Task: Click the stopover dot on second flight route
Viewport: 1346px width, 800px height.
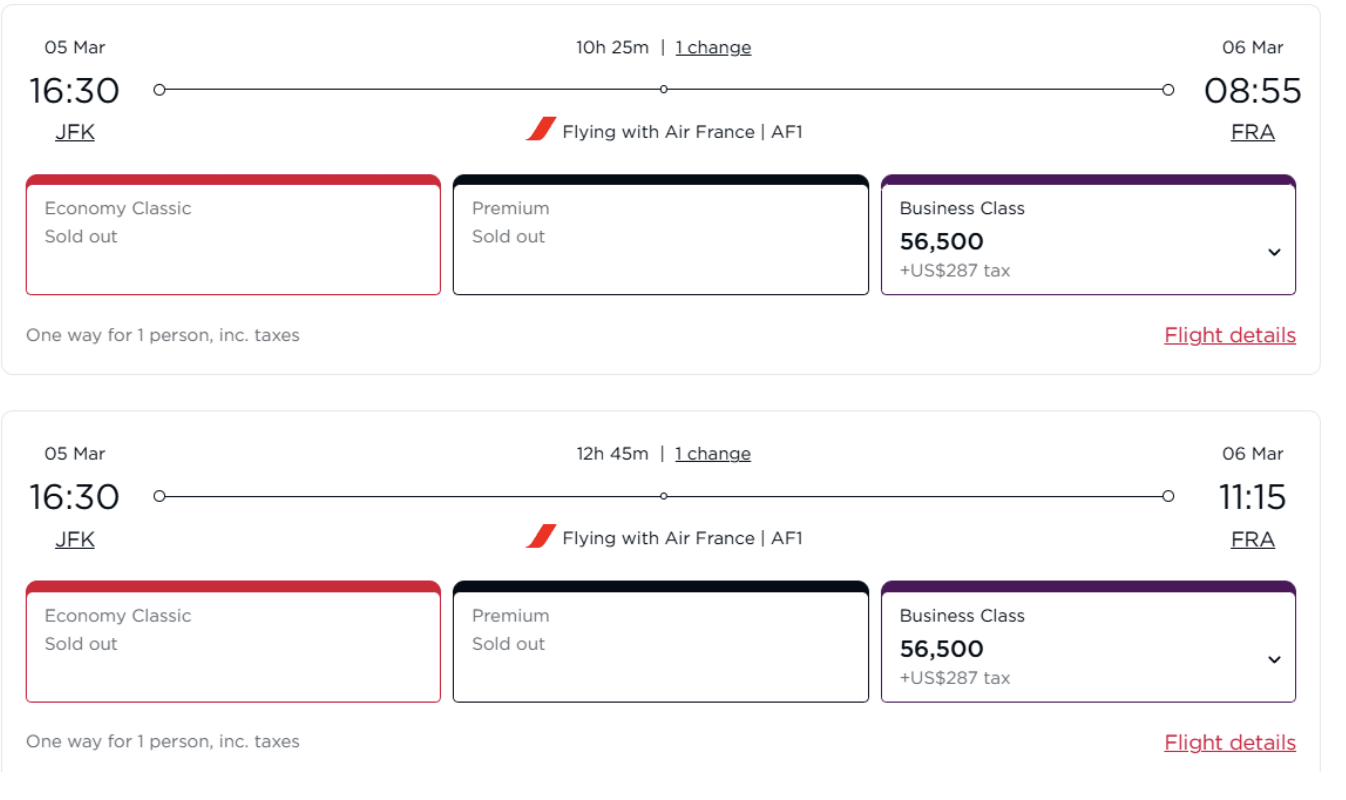Action: (664, 496)
